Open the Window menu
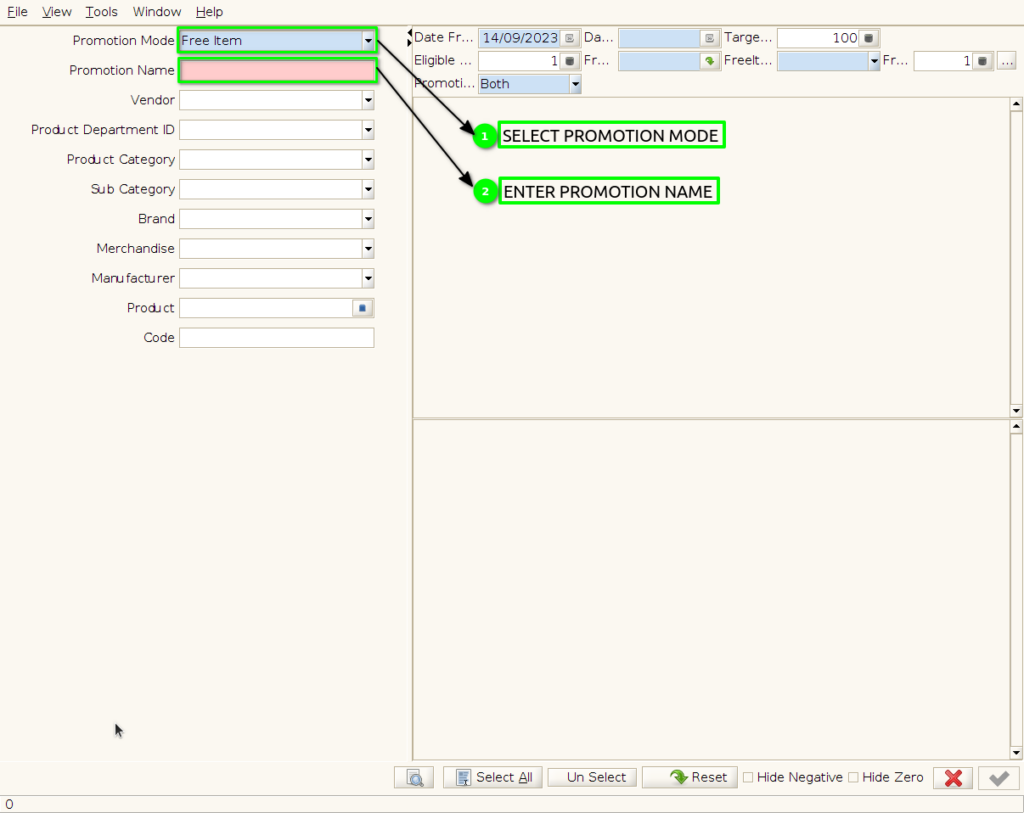 [x=157, y=12]
